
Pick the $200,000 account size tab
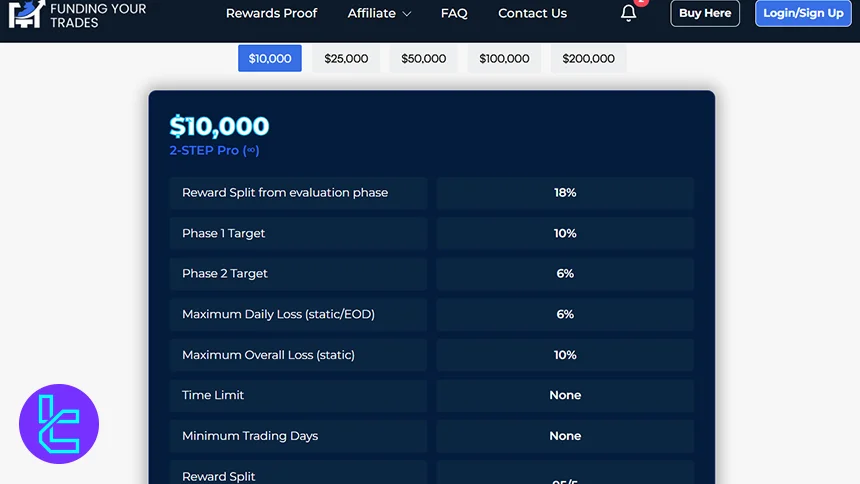(588, 58)
